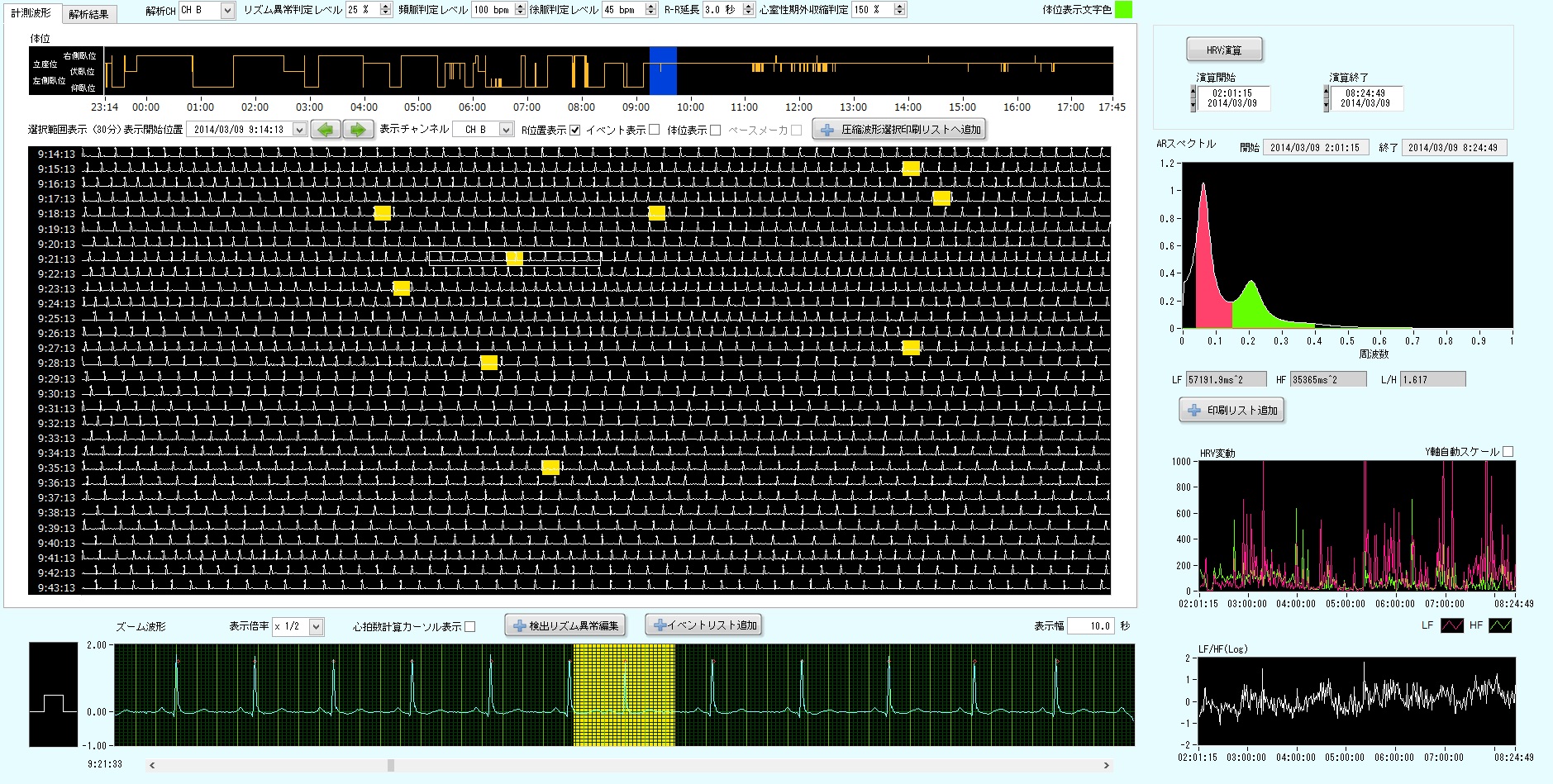Click the 9:43:13 row time label

[x=56, y=588]
